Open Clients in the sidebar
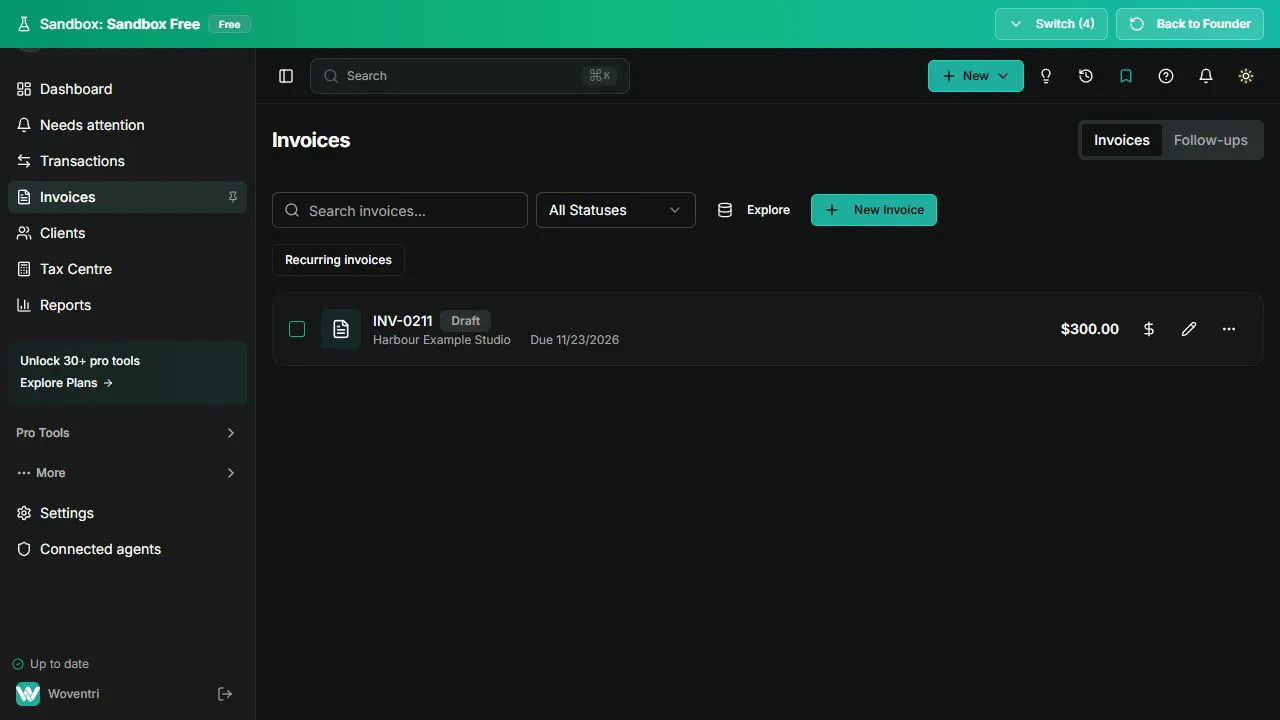 click(x=127, y=233)
